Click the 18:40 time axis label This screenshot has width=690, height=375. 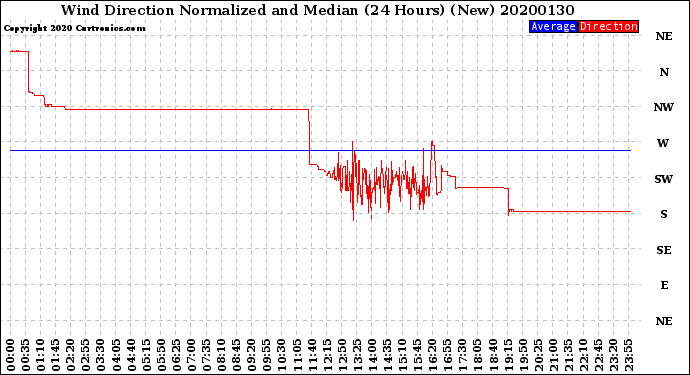tap(493, 355)
